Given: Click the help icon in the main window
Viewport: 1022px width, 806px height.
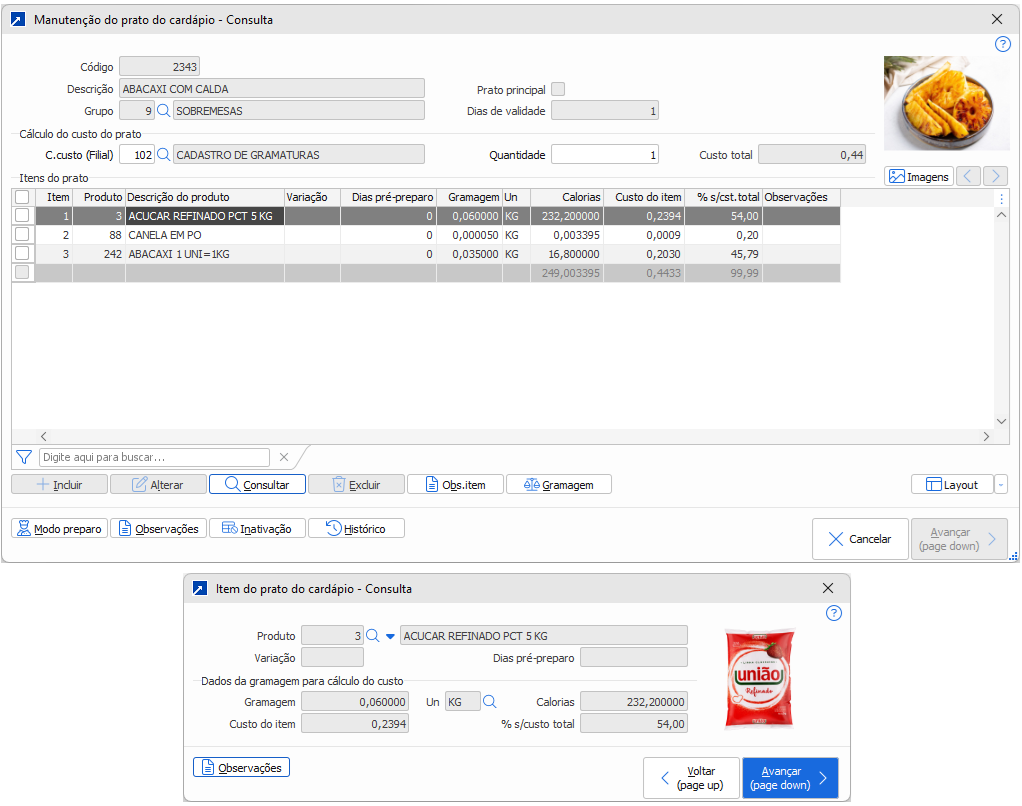Looking at the screenshot, I should tap(1003, 44).
